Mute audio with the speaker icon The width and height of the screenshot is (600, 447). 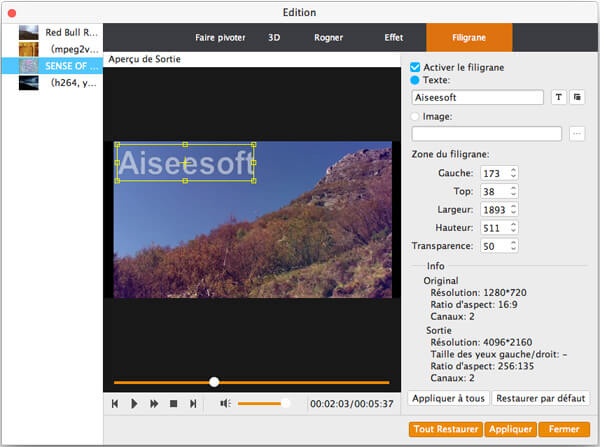click(225, 403)
